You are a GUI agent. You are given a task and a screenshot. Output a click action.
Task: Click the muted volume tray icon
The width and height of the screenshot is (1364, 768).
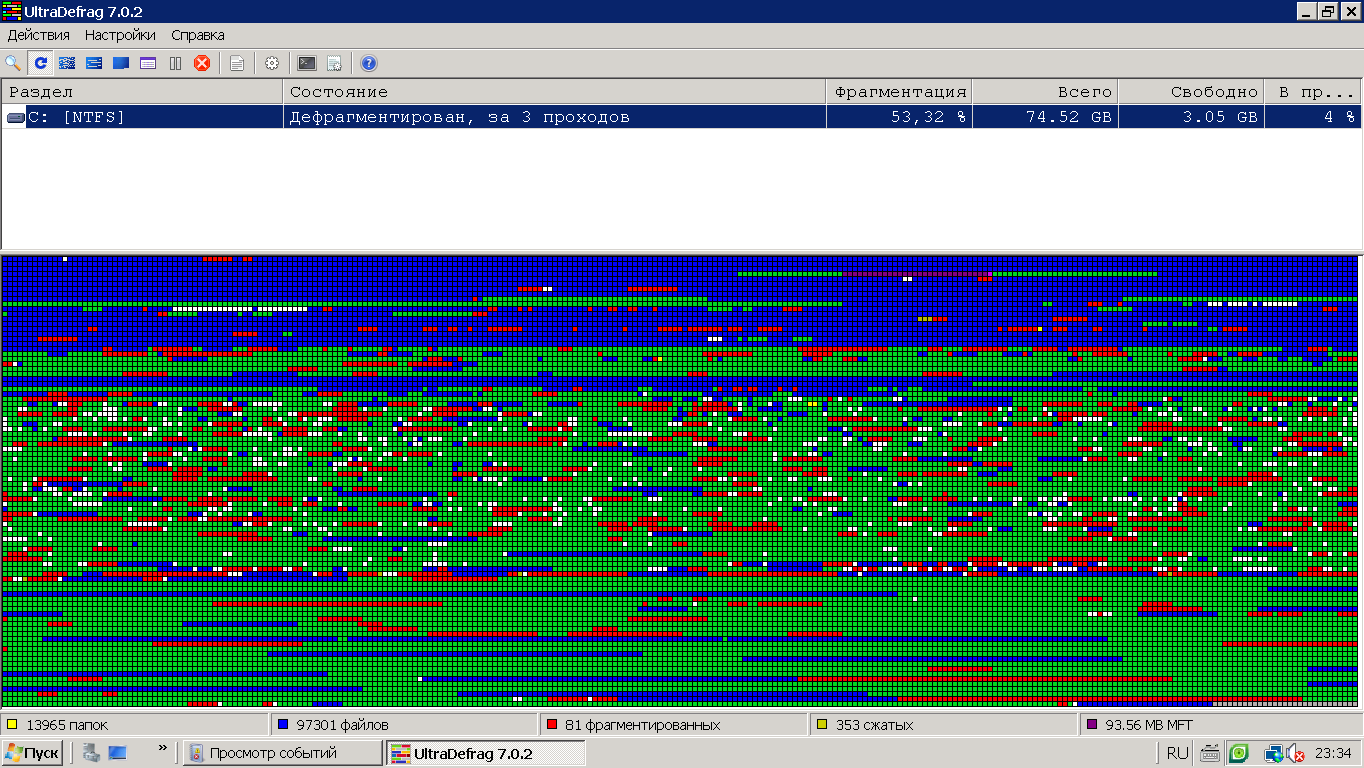click(1296, 754)
